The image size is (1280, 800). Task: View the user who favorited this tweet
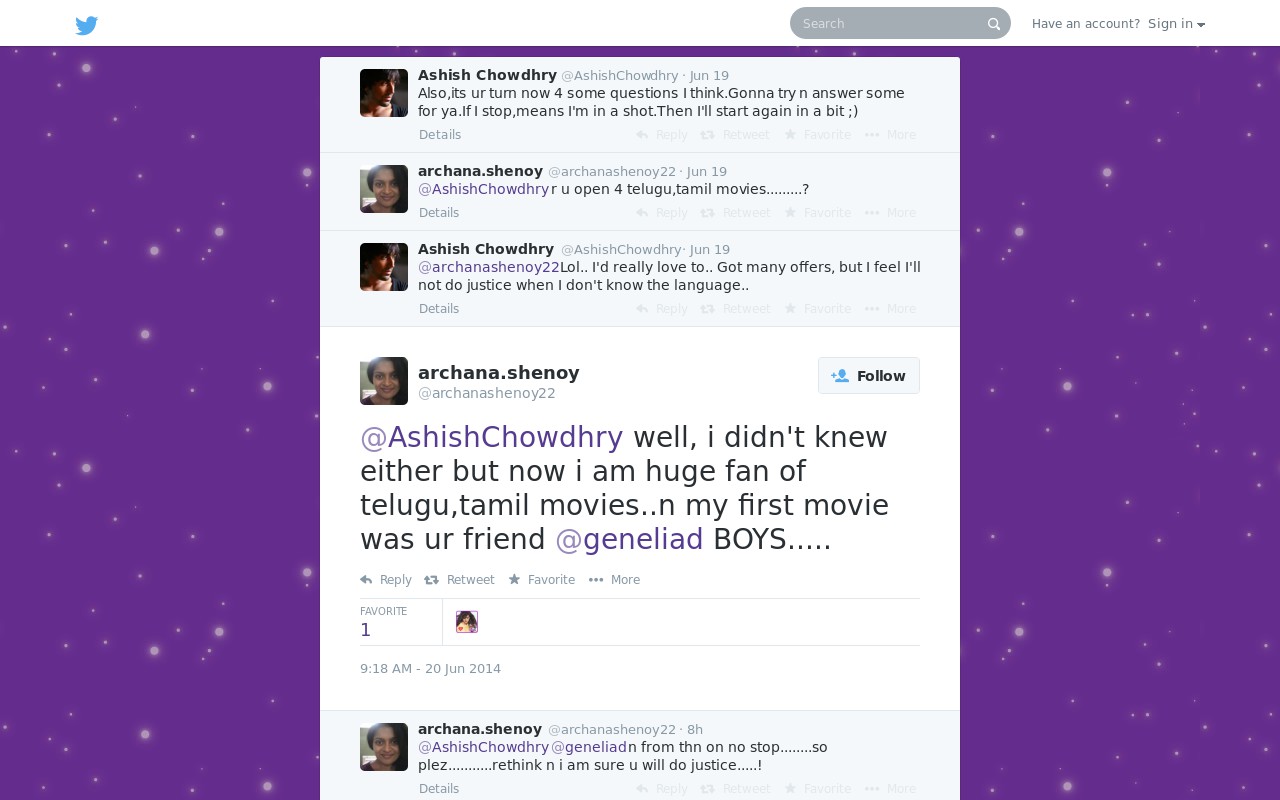tap(467, 622)
